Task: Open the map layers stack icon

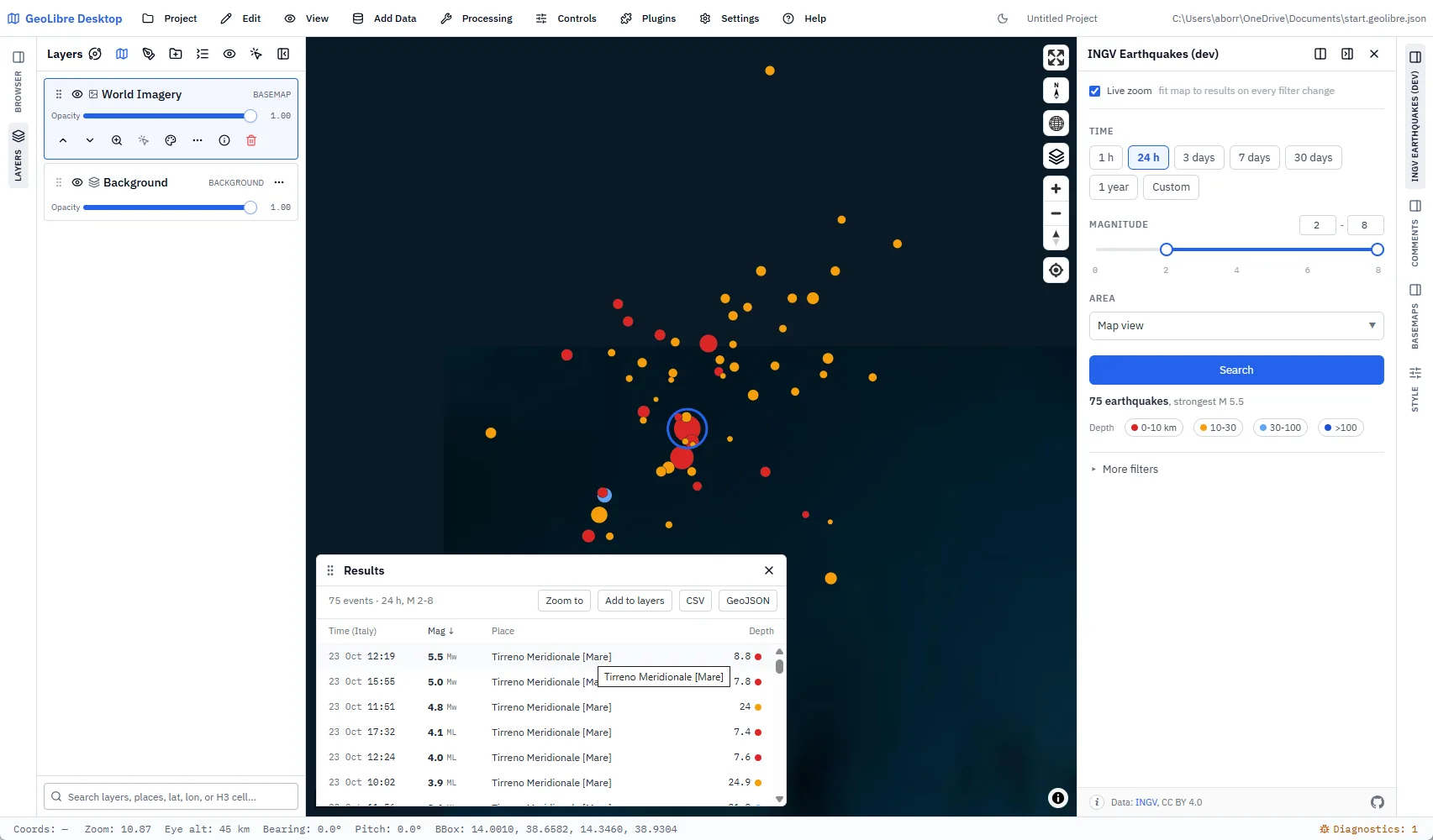Action: click(x=1056, y=156)
